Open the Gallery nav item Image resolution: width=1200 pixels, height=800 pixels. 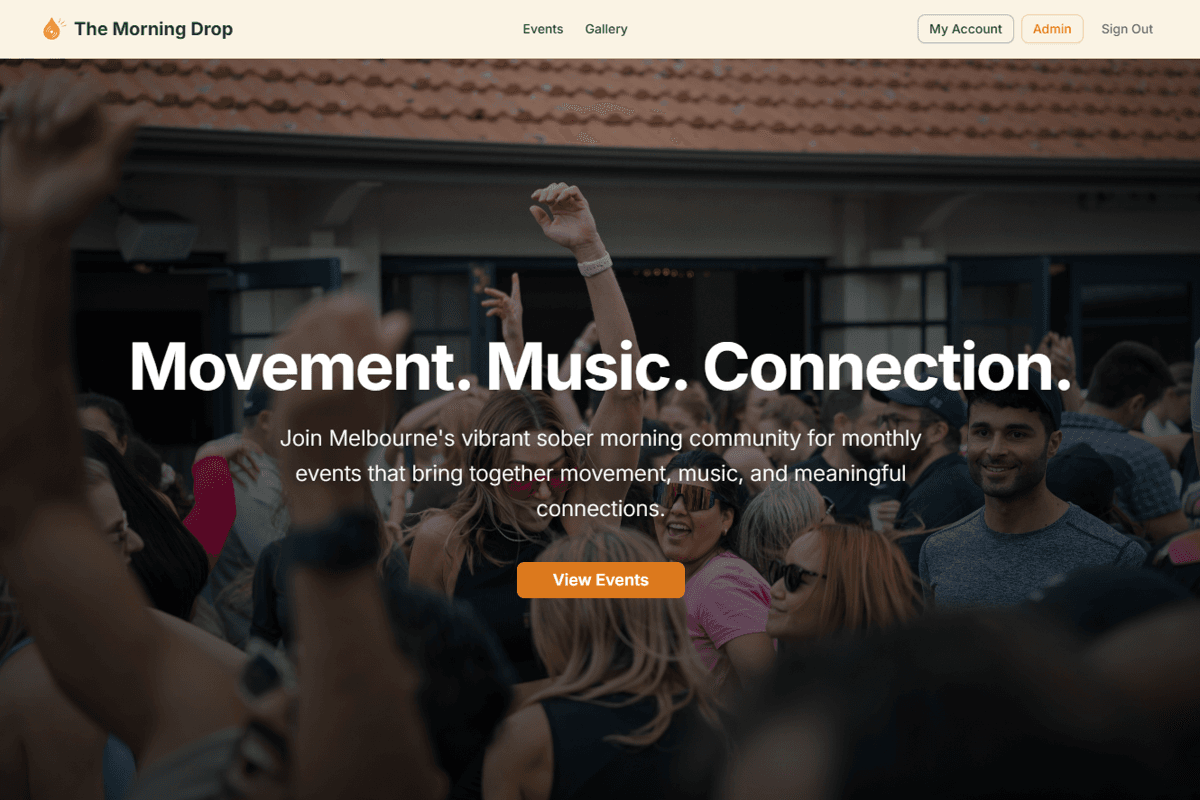[606, 29]
